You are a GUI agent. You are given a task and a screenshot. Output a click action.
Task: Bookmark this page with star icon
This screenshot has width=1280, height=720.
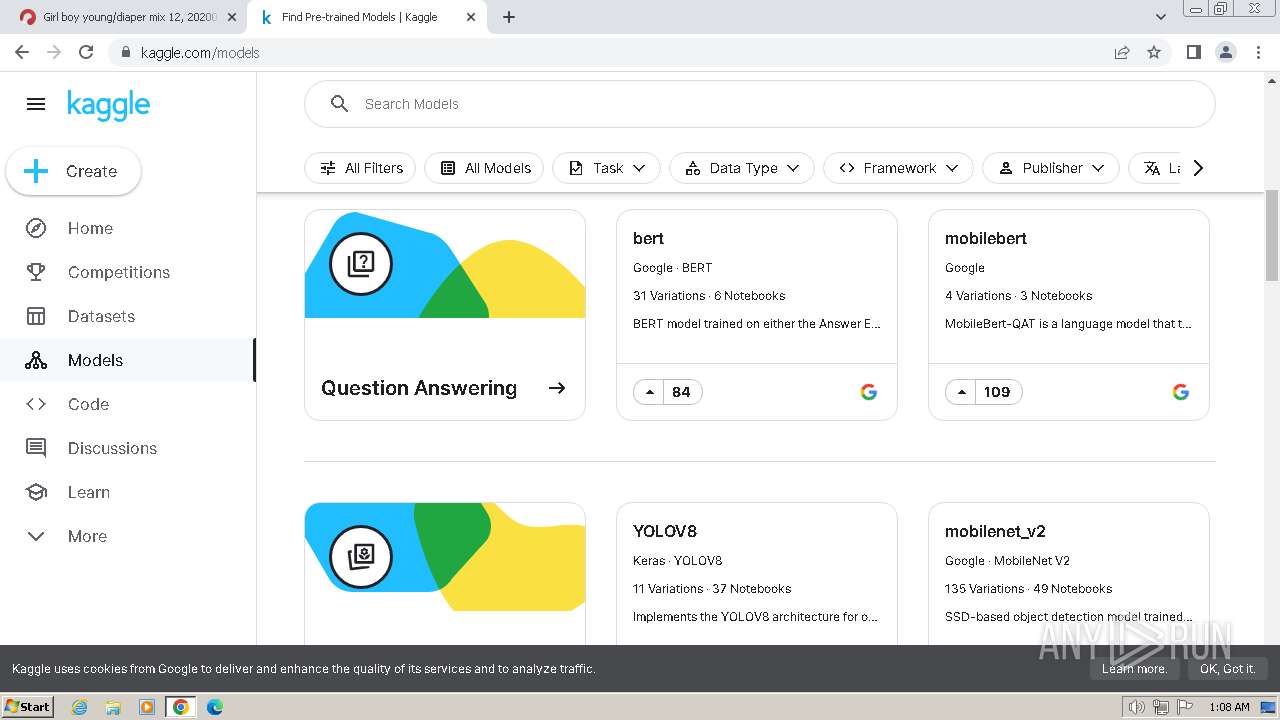point(1154,52)
